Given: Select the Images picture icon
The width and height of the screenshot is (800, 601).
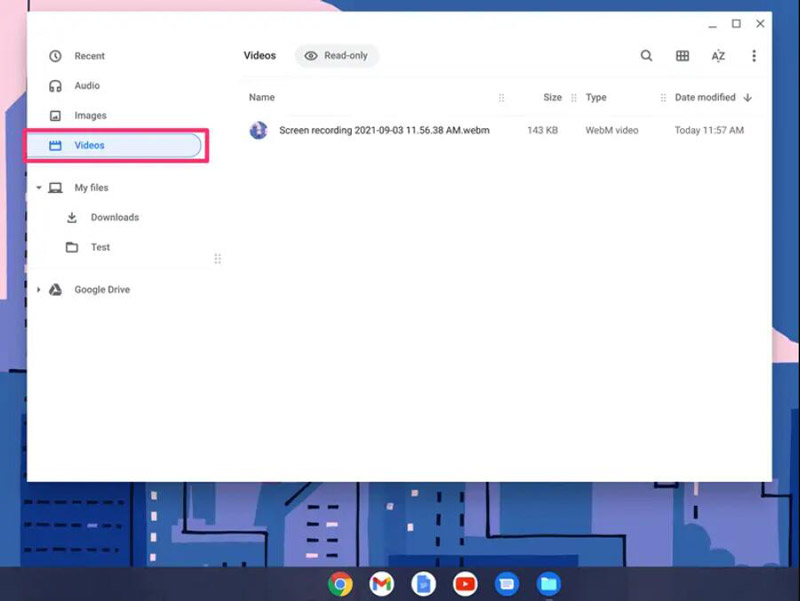Looking at the screenshot, I should [x=55, y=116].
